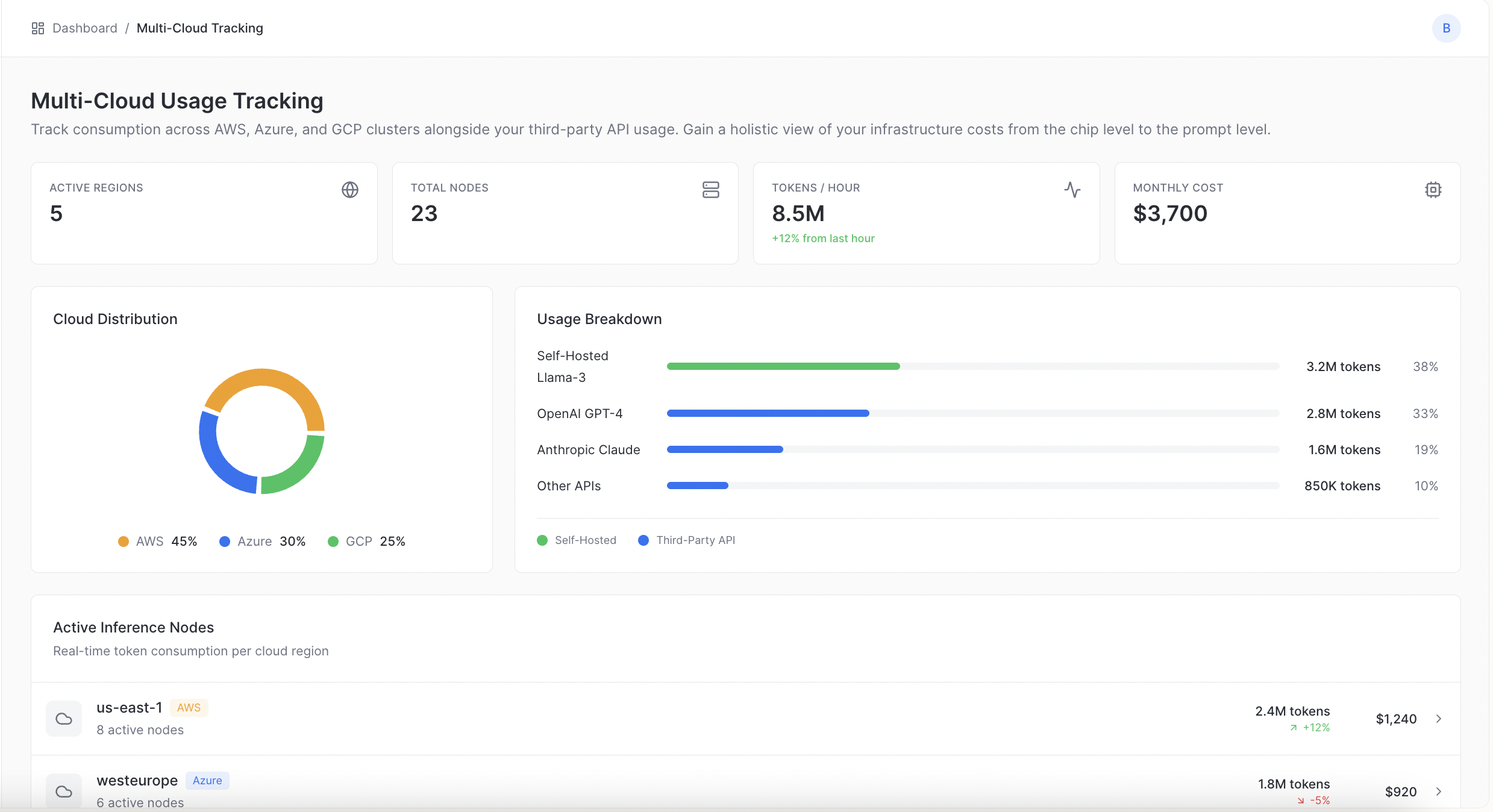
Task: Click the globe icon on Active Regions card
Action: (x=349, y=190)
